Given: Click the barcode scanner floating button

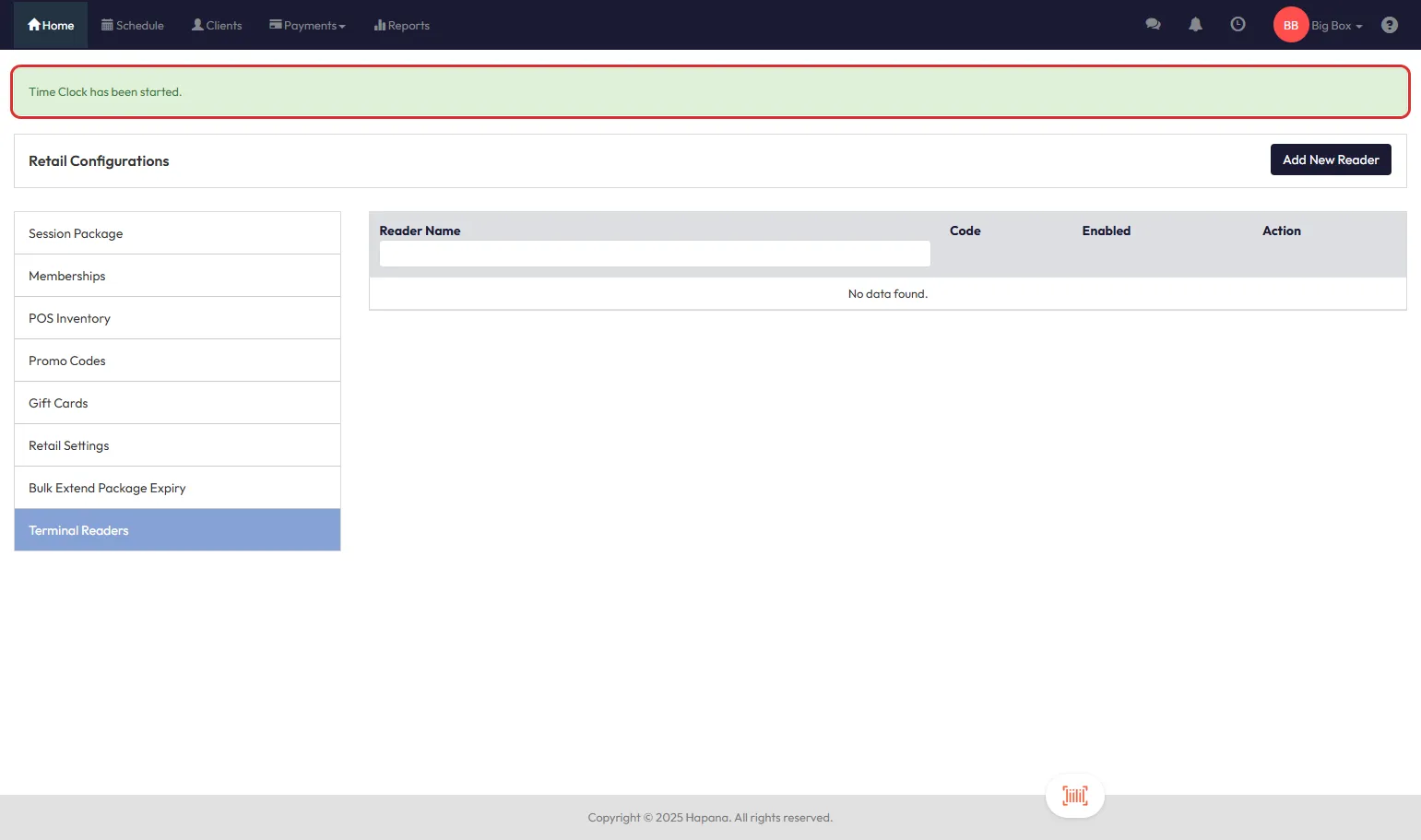Looking at the screenshot, I should 1074,796.
